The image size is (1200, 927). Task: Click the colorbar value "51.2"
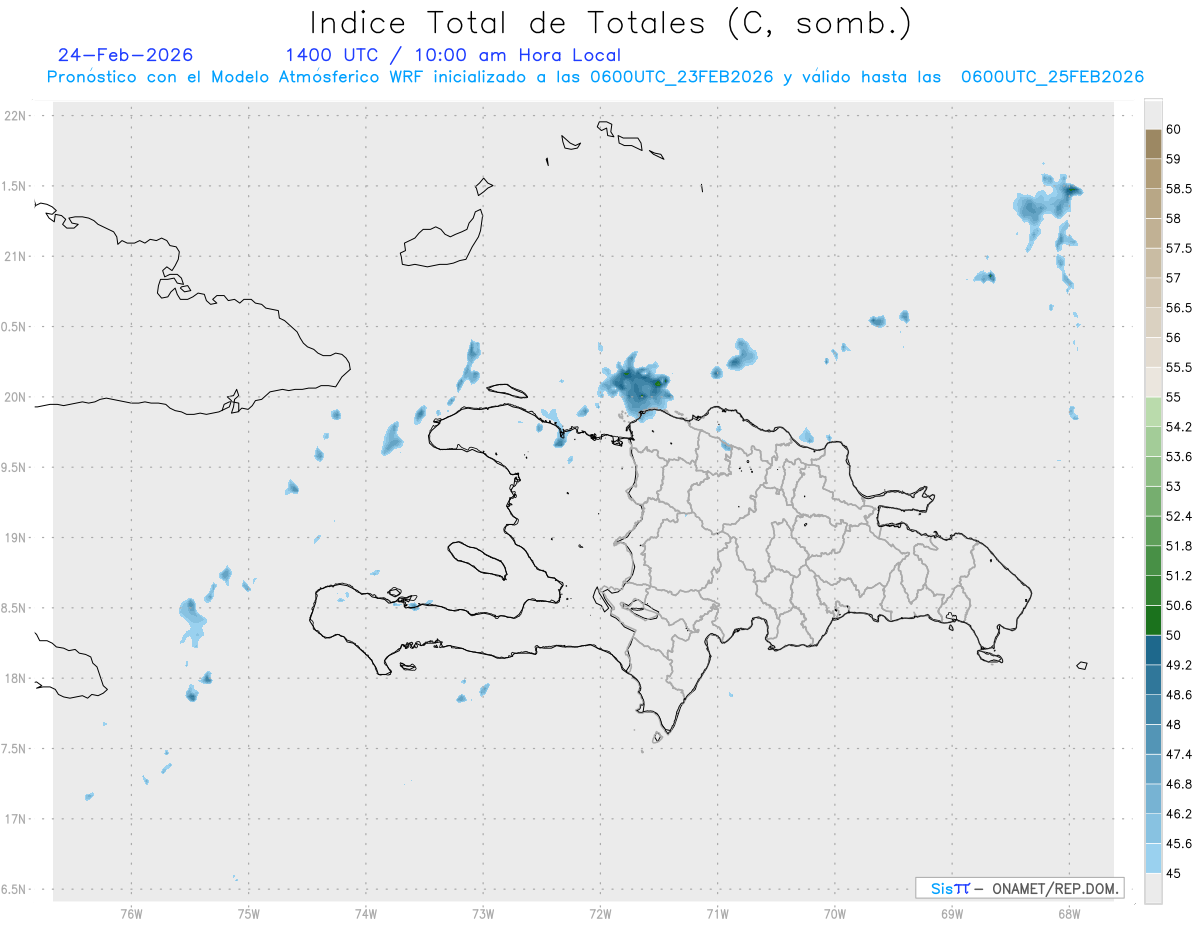click(x=1179, y=576)
